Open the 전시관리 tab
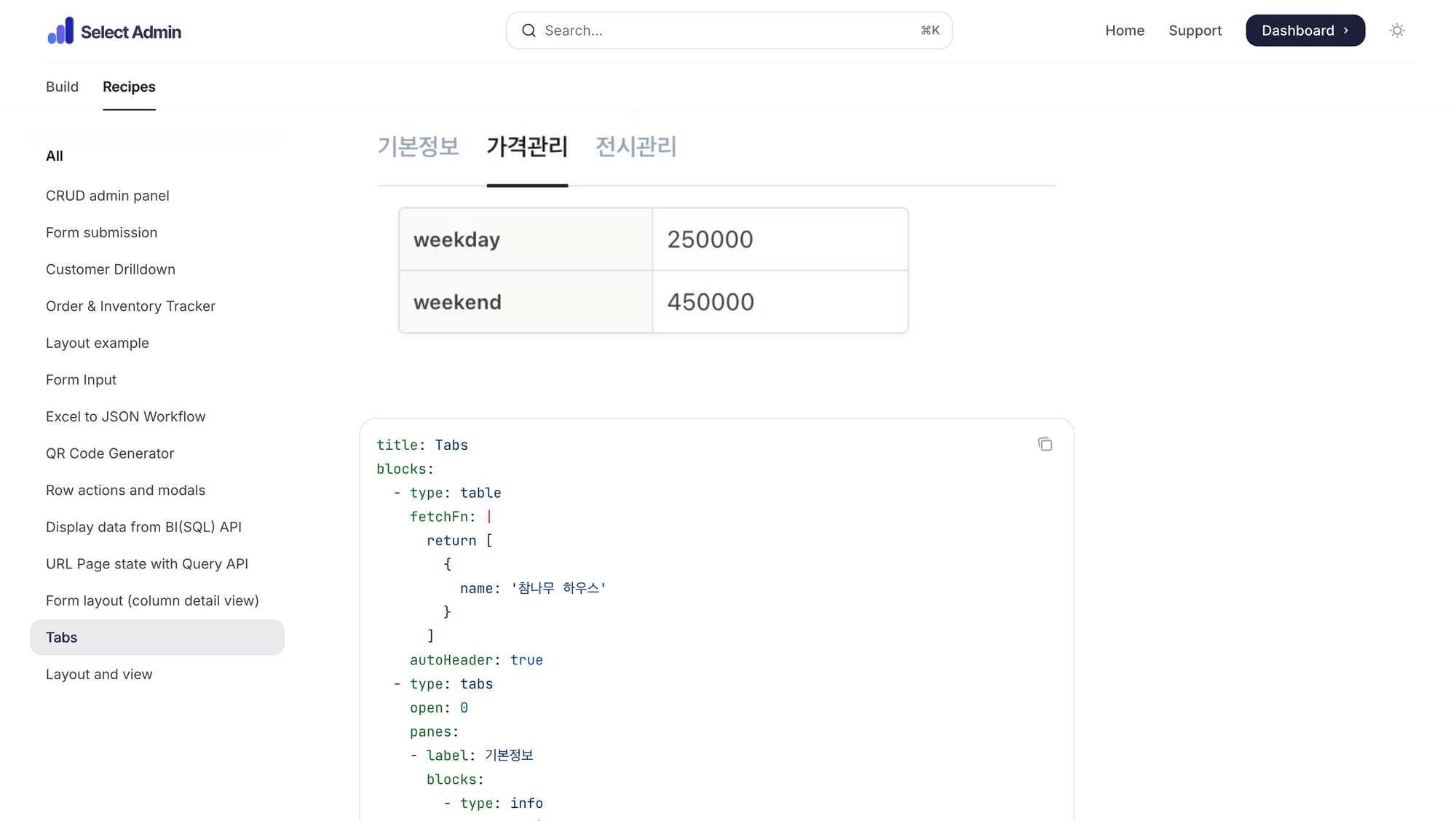The height and width of the screenshot is (821, 1456). (x=634, y=147)
